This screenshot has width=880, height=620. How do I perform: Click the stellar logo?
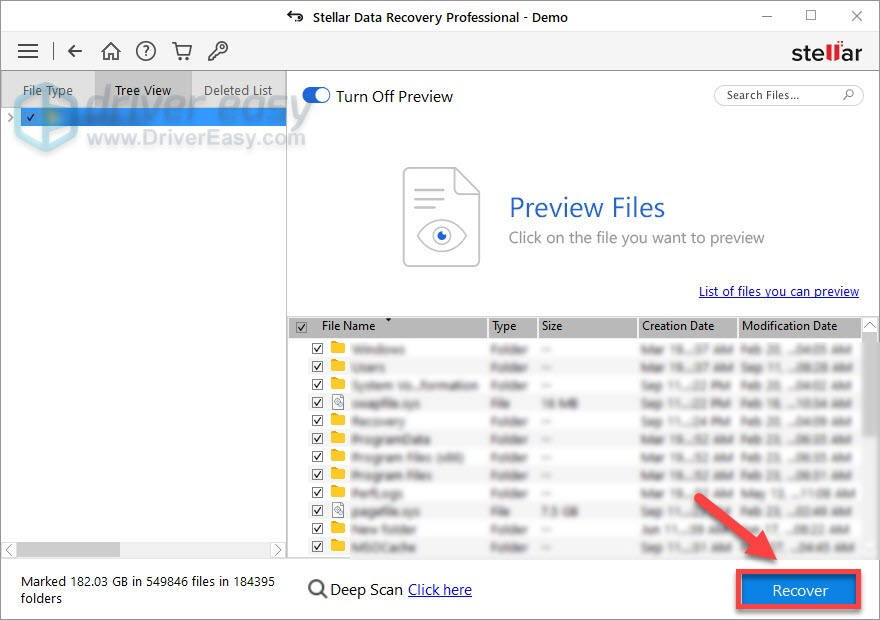pyautogui.click(x=826, y=52)
